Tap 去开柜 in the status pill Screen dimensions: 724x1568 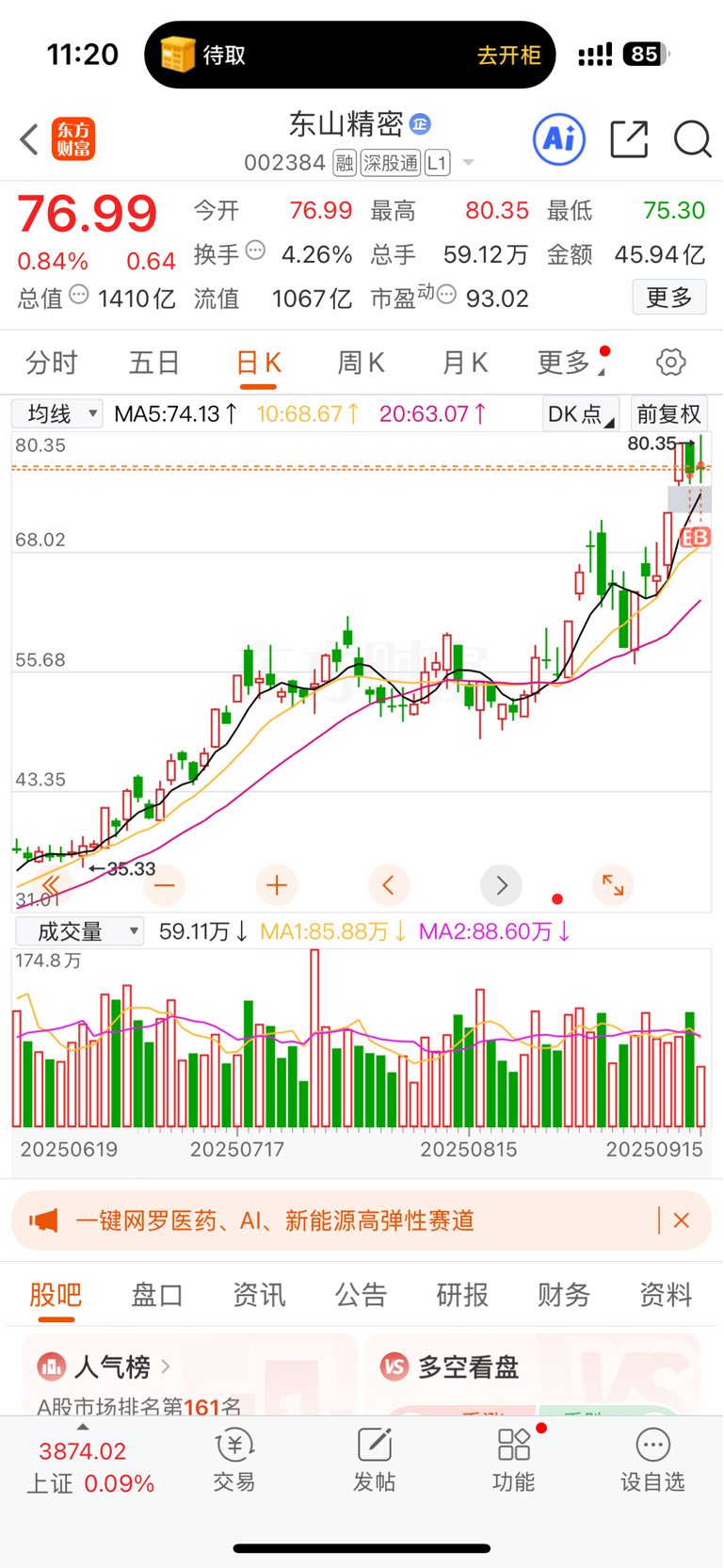(x=508, y=56)
